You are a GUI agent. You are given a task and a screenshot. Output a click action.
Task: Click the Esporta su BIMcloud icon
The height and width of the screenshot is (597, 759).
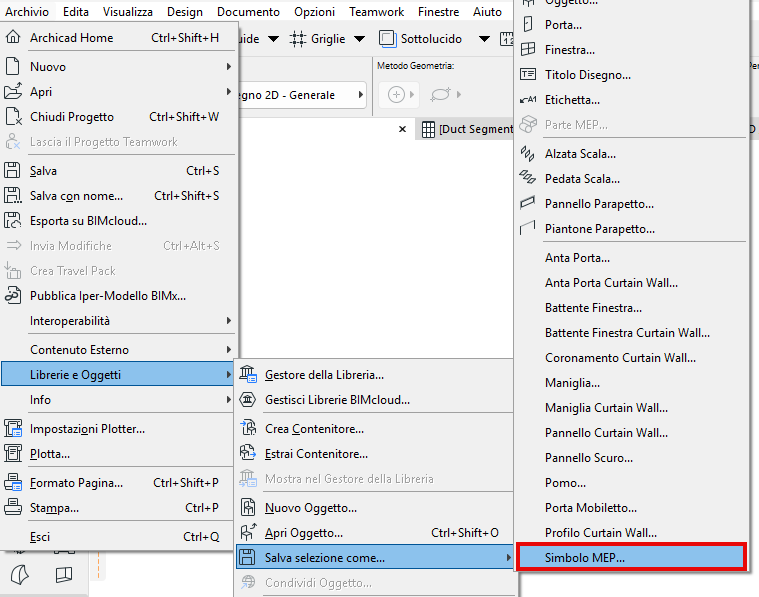(13, 220)
